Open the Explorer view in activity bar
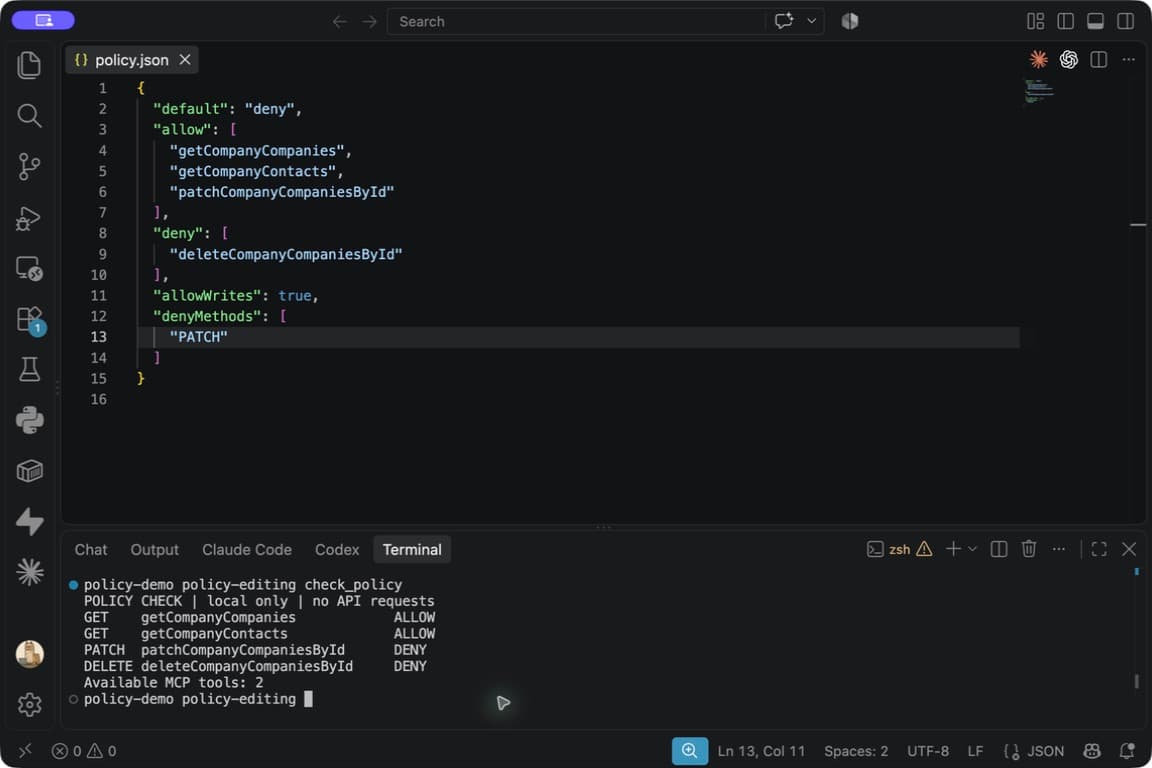 click(29, 65)
